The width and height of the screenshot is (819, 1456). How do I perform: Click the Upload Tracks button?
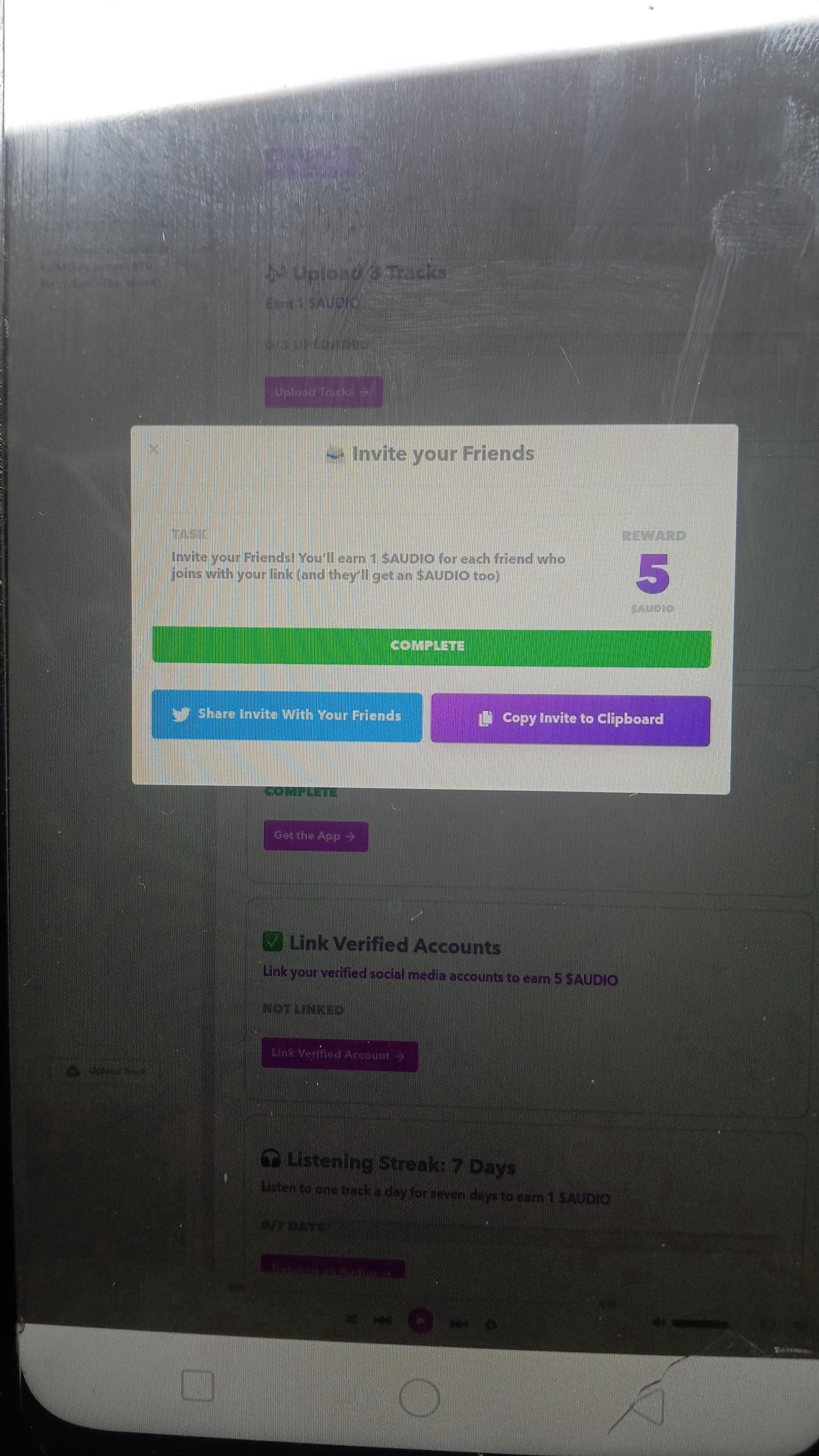[324, 392]
